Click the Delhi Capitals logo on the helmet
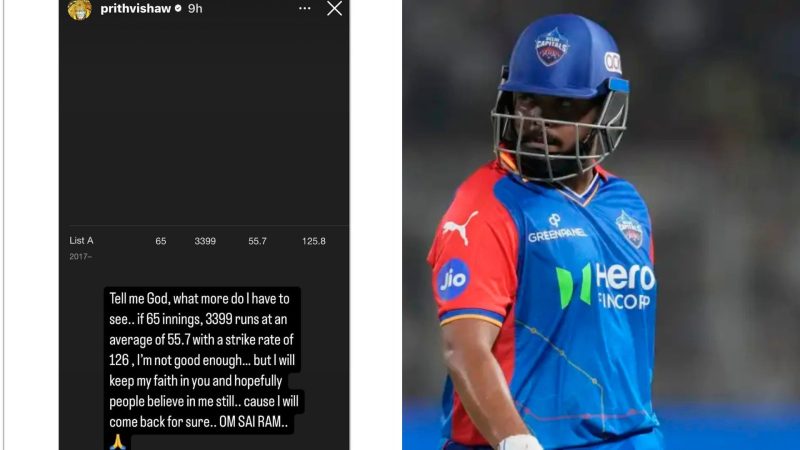800x450 pixels. (552, 47)
